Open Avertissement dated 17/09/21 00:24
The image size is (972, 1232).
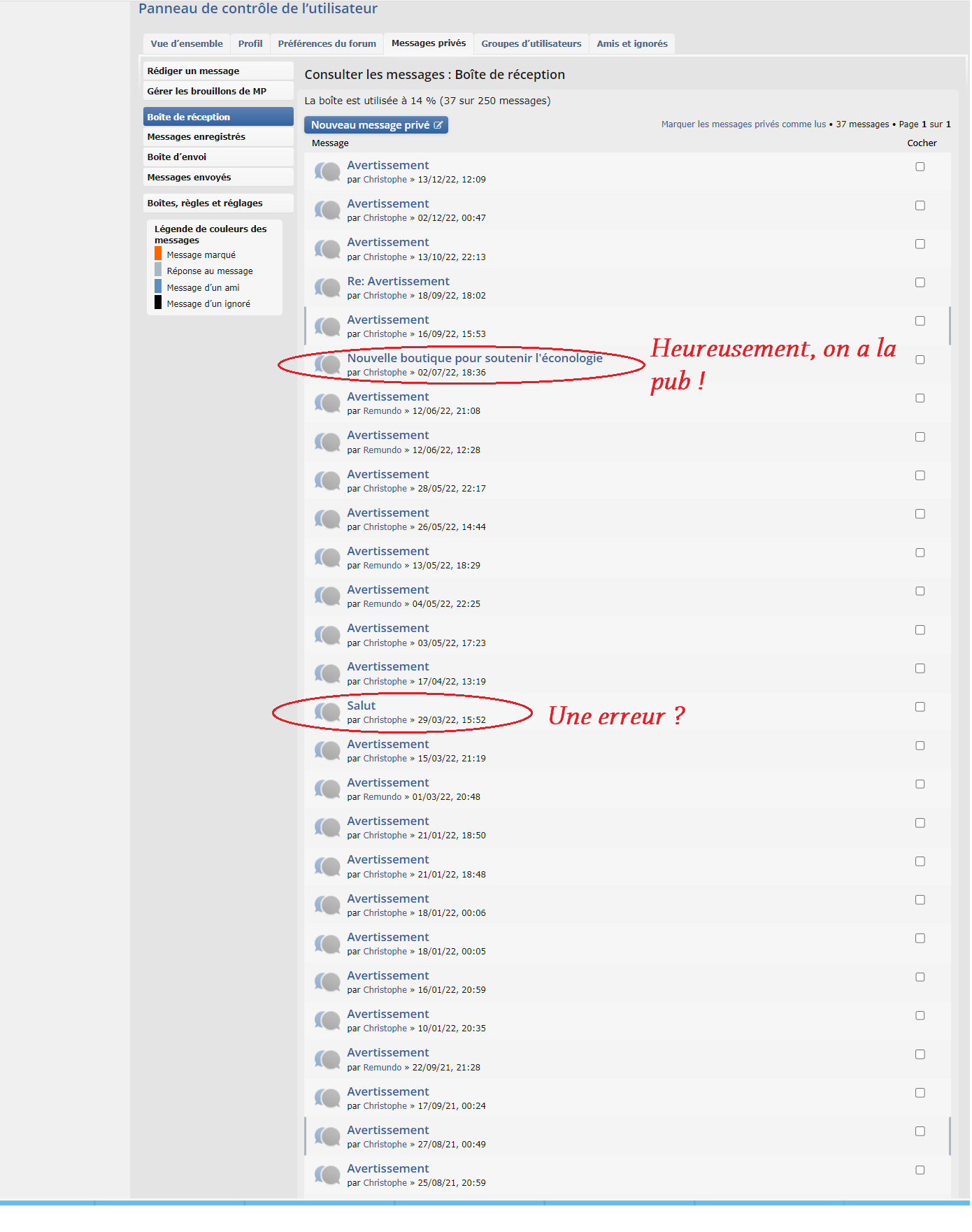[x=388, y=1091]
